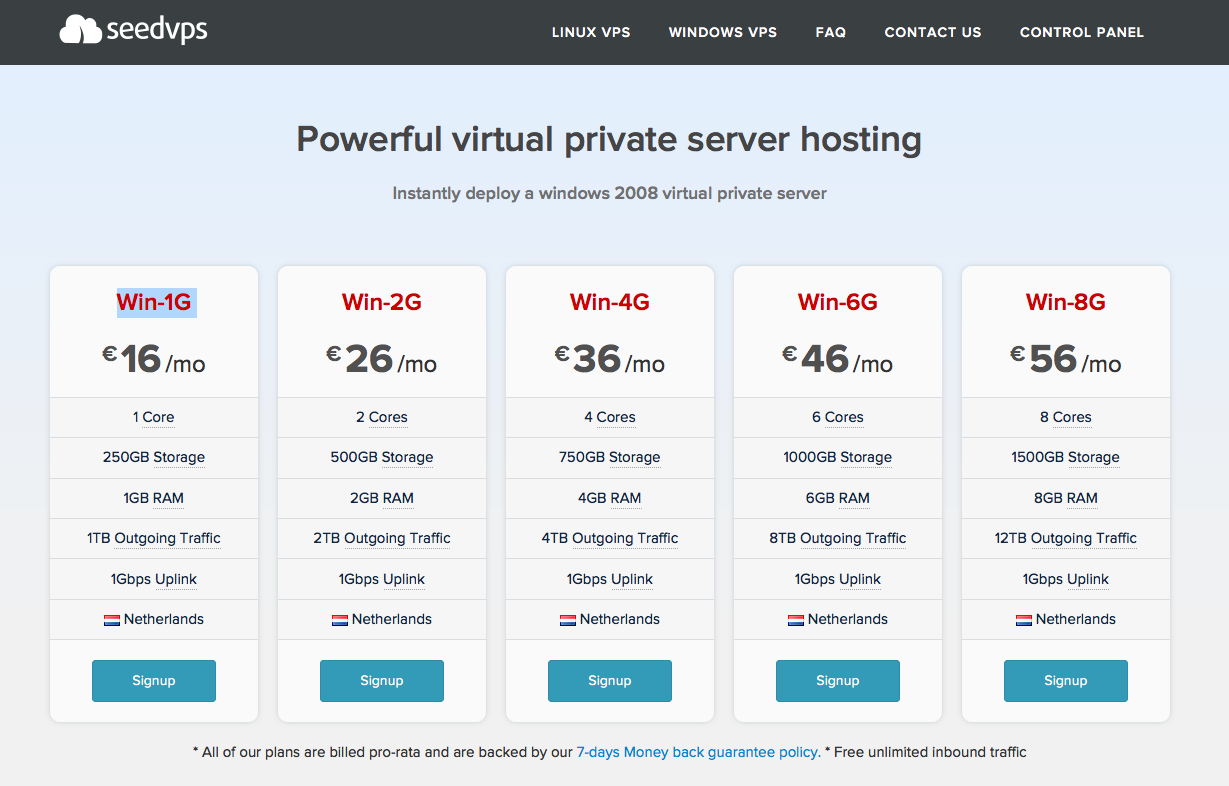
Task: Click the 4 Cores feature text
Action: (610, 418)
